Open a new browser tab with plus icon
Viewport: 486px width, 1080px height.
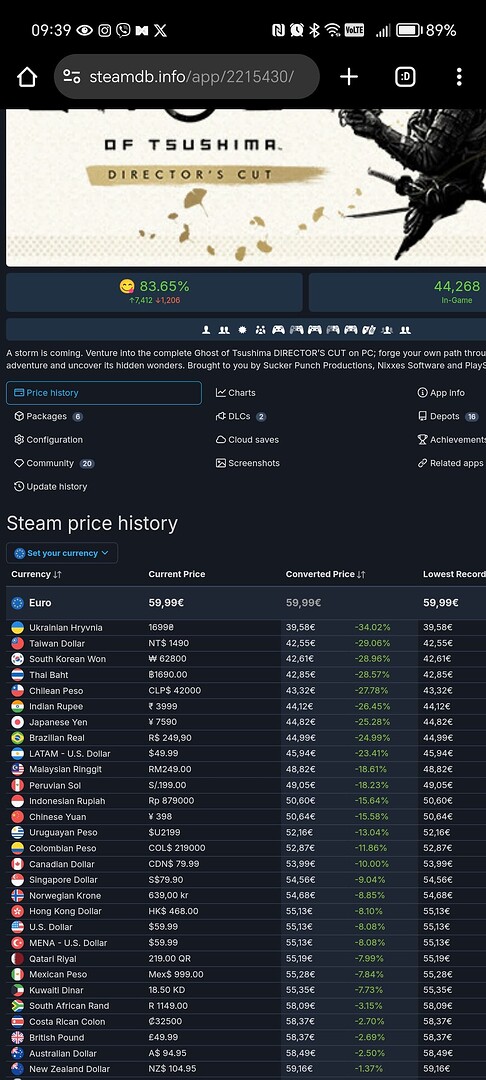click(x=349, y=76)
